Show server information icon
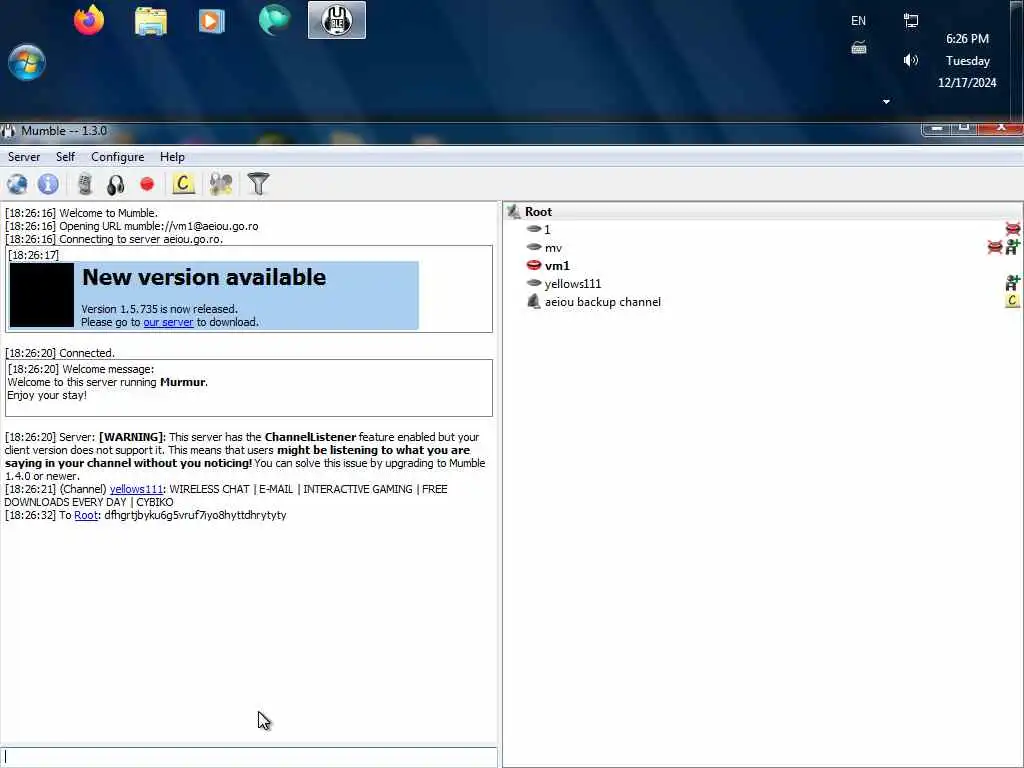The width and height of the screenshot is (1024, 768). (48, 184)
